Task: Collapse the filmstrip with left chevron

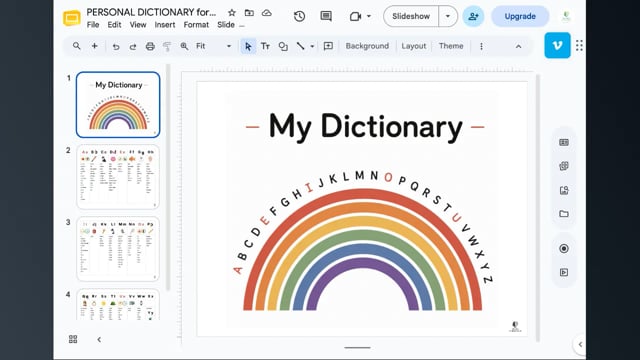Action: click(x=99, y=339)
